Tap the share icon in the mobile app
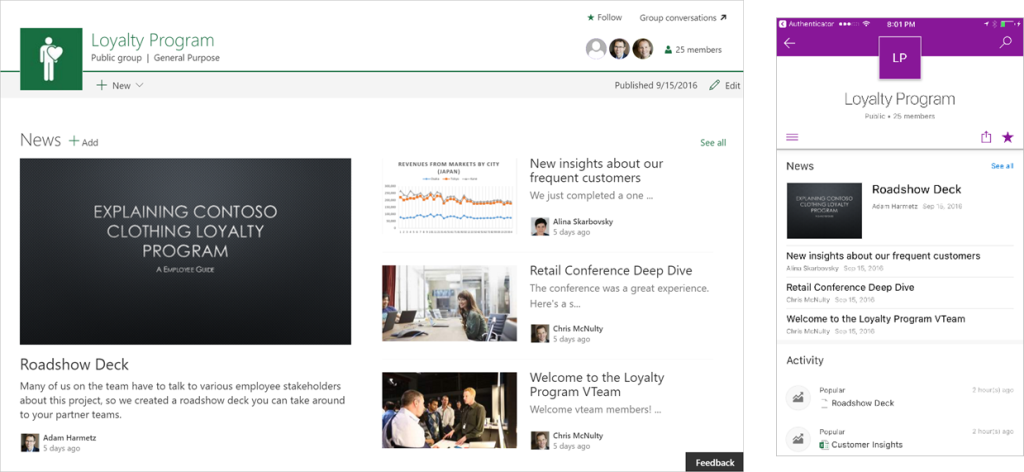The image size is (1024, 472). [x=986, y=137]
